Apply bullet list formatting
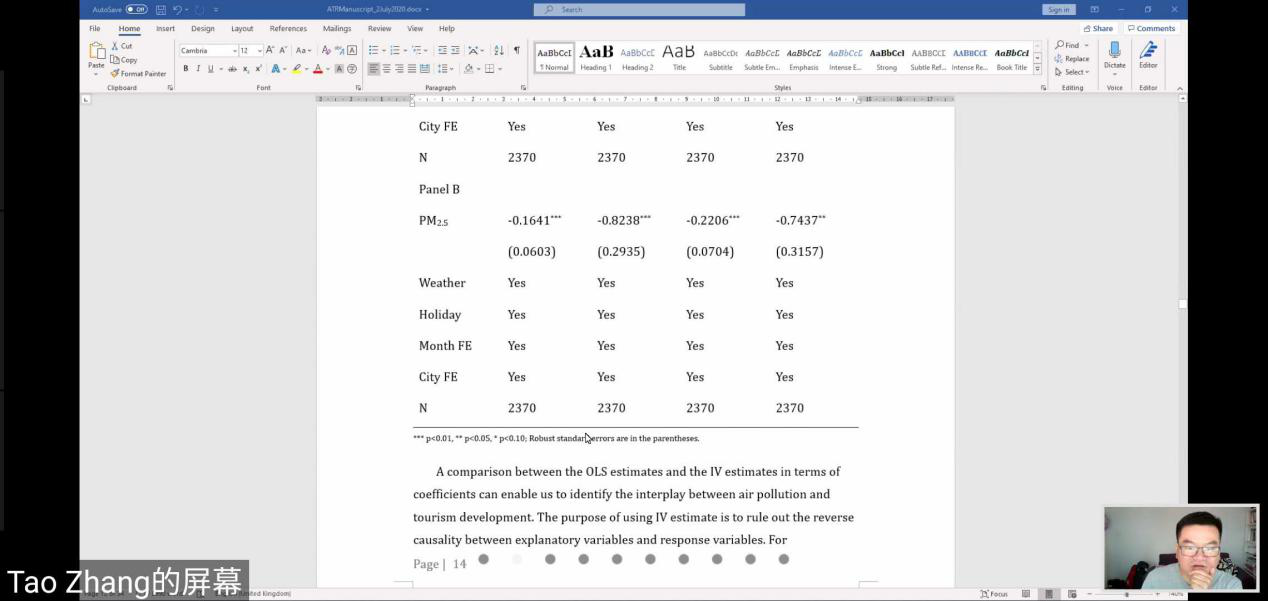The height and width of the screenshot is (601, 1268). (374, 50)
